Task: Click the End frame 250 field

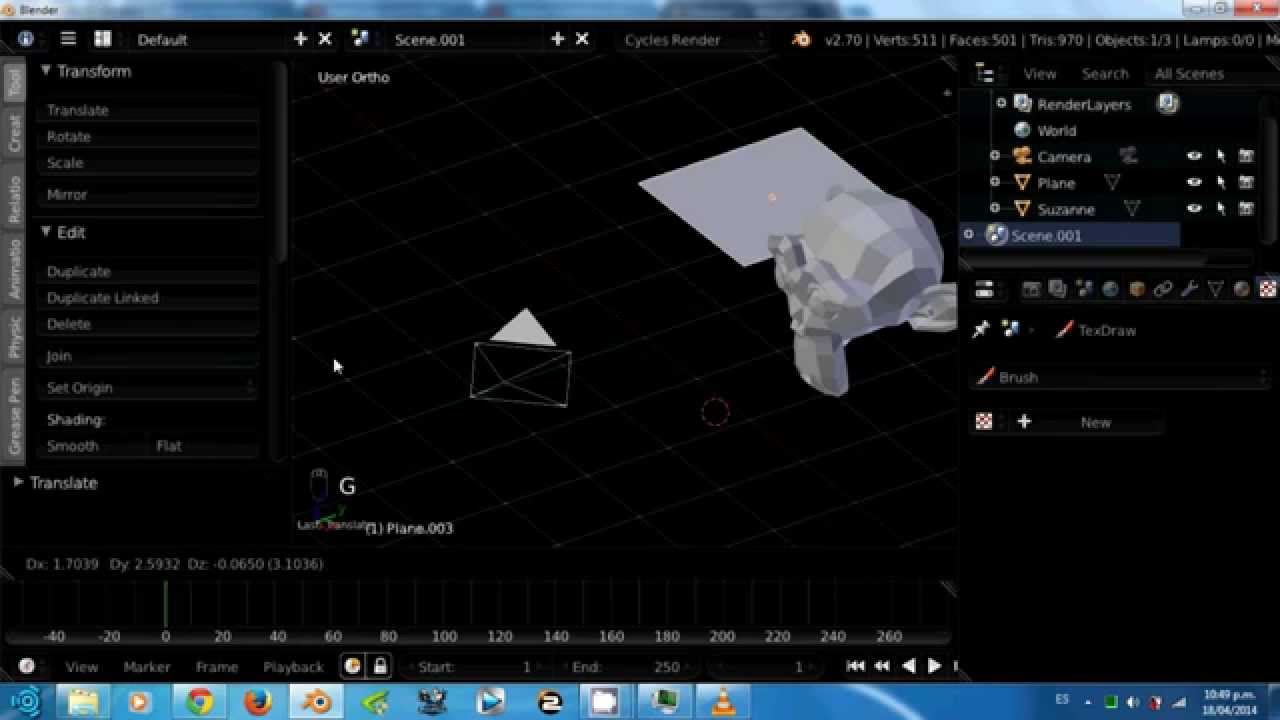Action: 627,666
